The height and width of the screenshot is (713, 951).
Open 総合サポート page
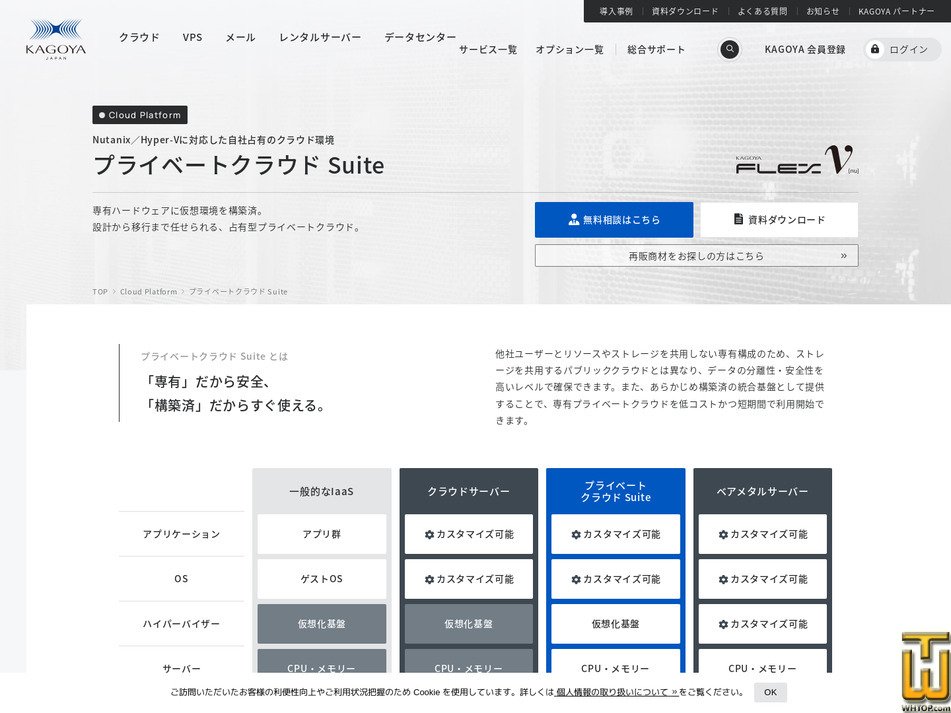[x=656, y=50]
